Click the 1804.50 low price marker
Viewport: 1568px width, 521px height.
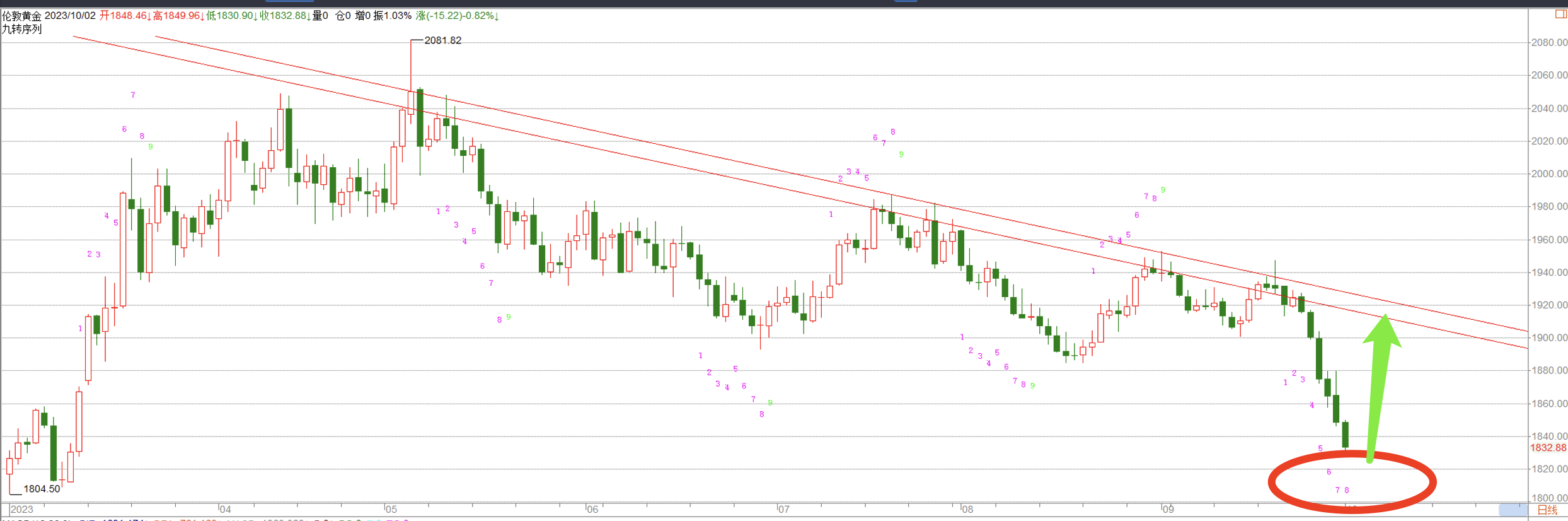point(42,489)
